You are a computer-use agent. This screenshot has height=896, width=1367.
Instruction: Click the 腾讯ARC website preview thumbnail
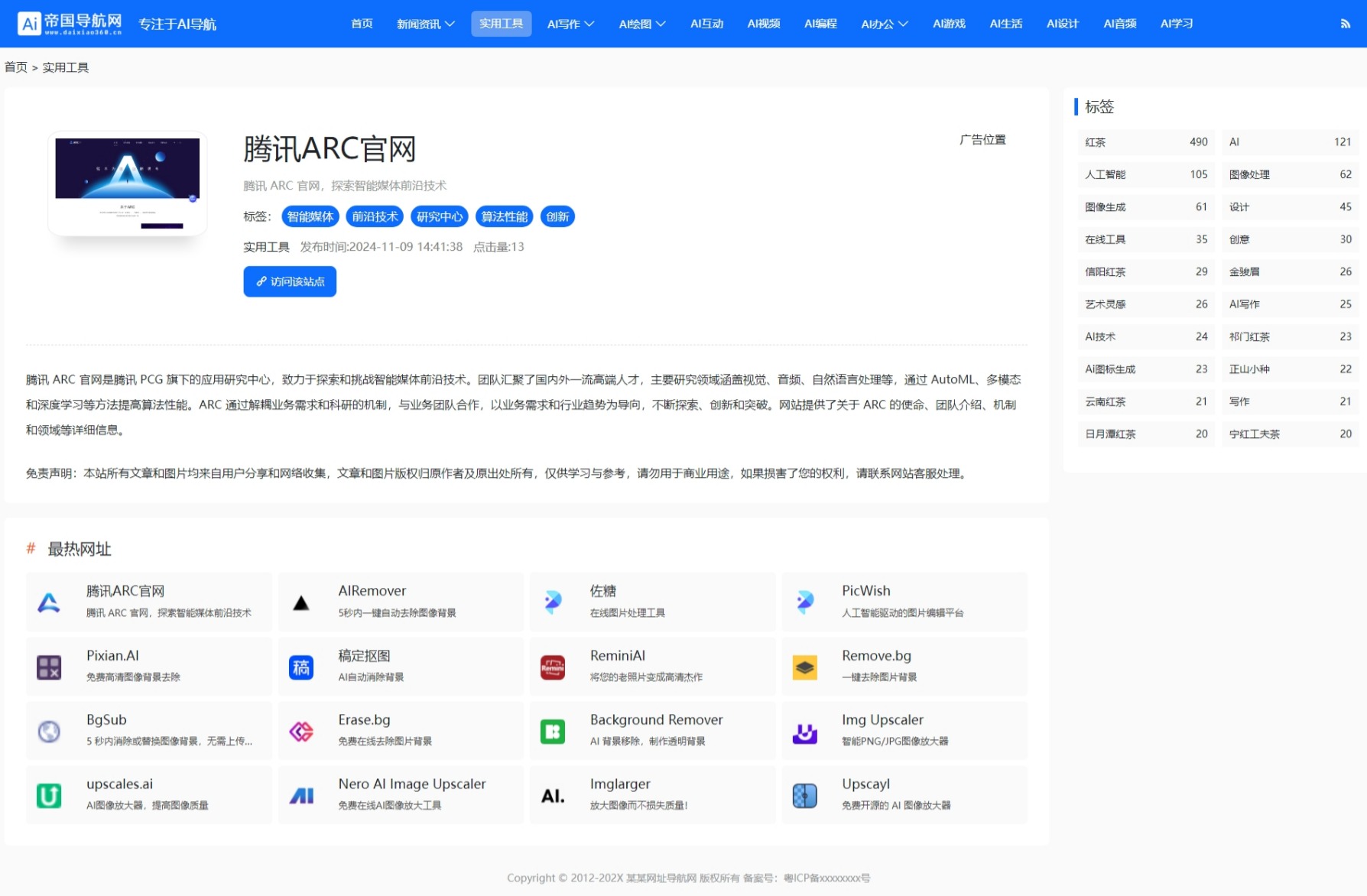[128, 183]
